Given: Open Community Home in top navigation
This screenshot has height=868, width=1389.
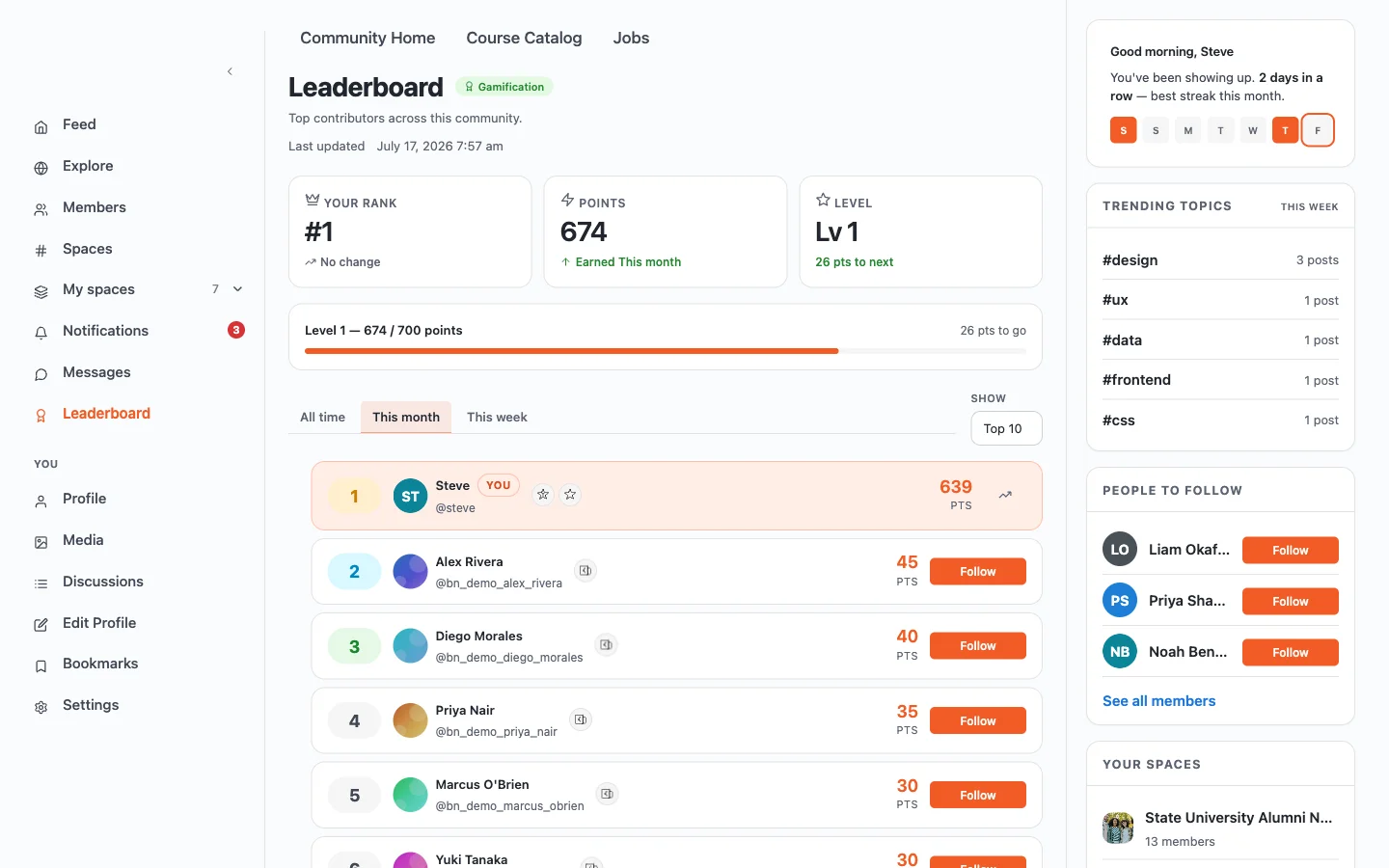Looking at the screenshot, I should [x=368, y=38].
